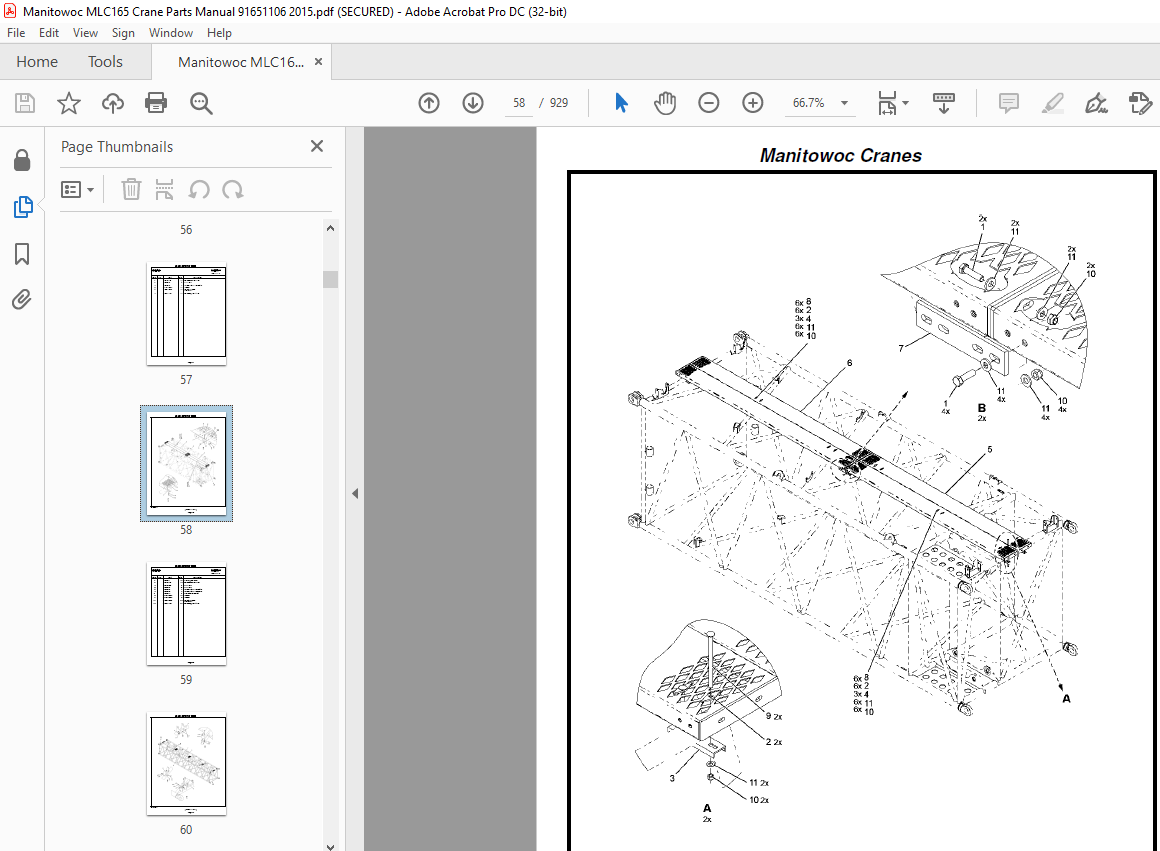Open the Help menu
This screenshot has height=851, width=1160.
(x=219, y=33)
